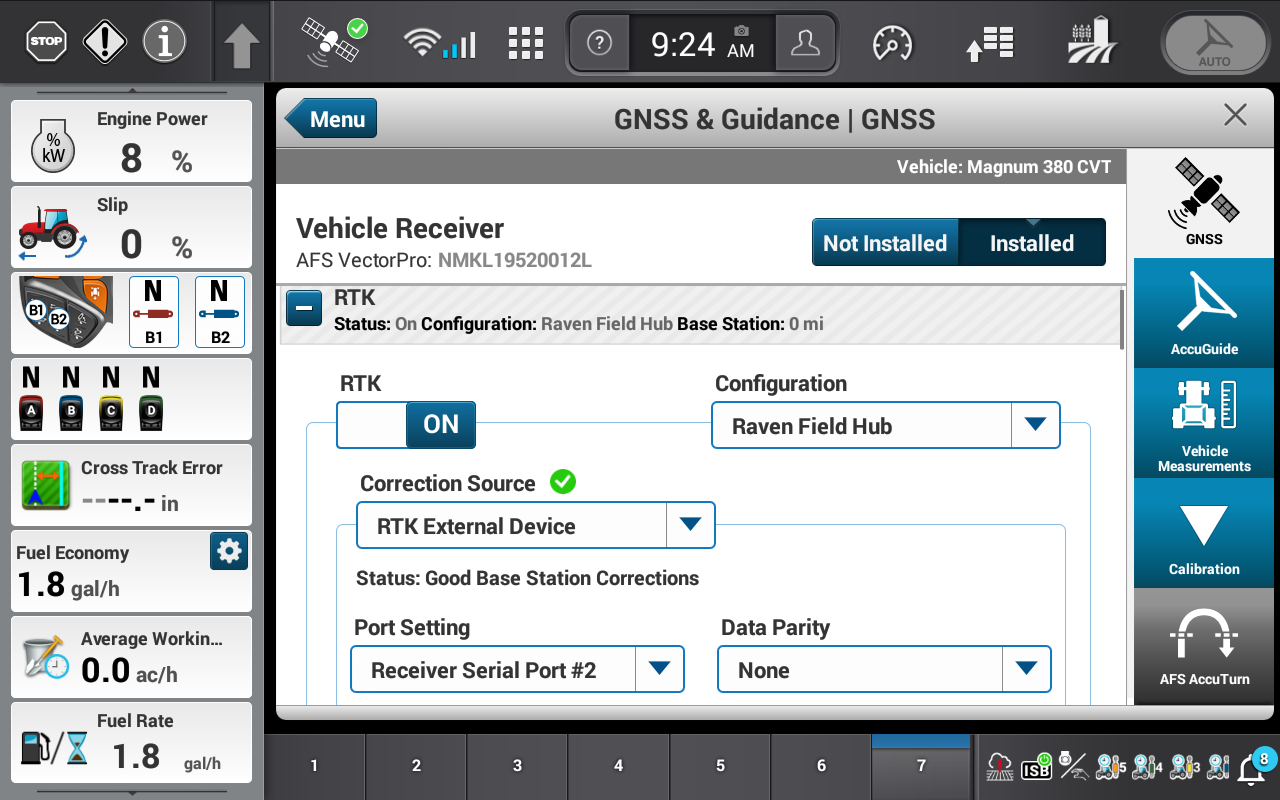Tap the Cross Track Error widget

pyautogui.click(x=131, y=485)
